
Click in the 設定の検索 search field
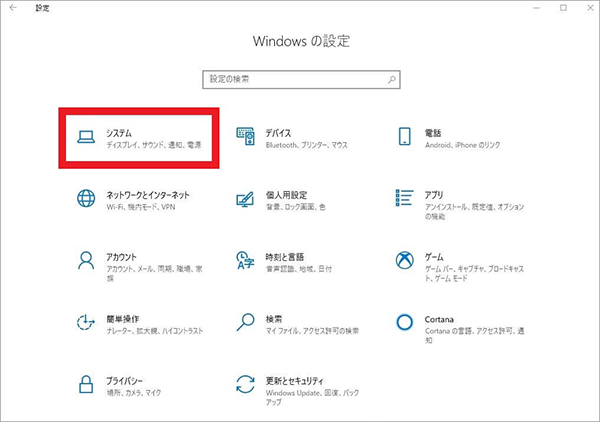(x=302, y=80)
